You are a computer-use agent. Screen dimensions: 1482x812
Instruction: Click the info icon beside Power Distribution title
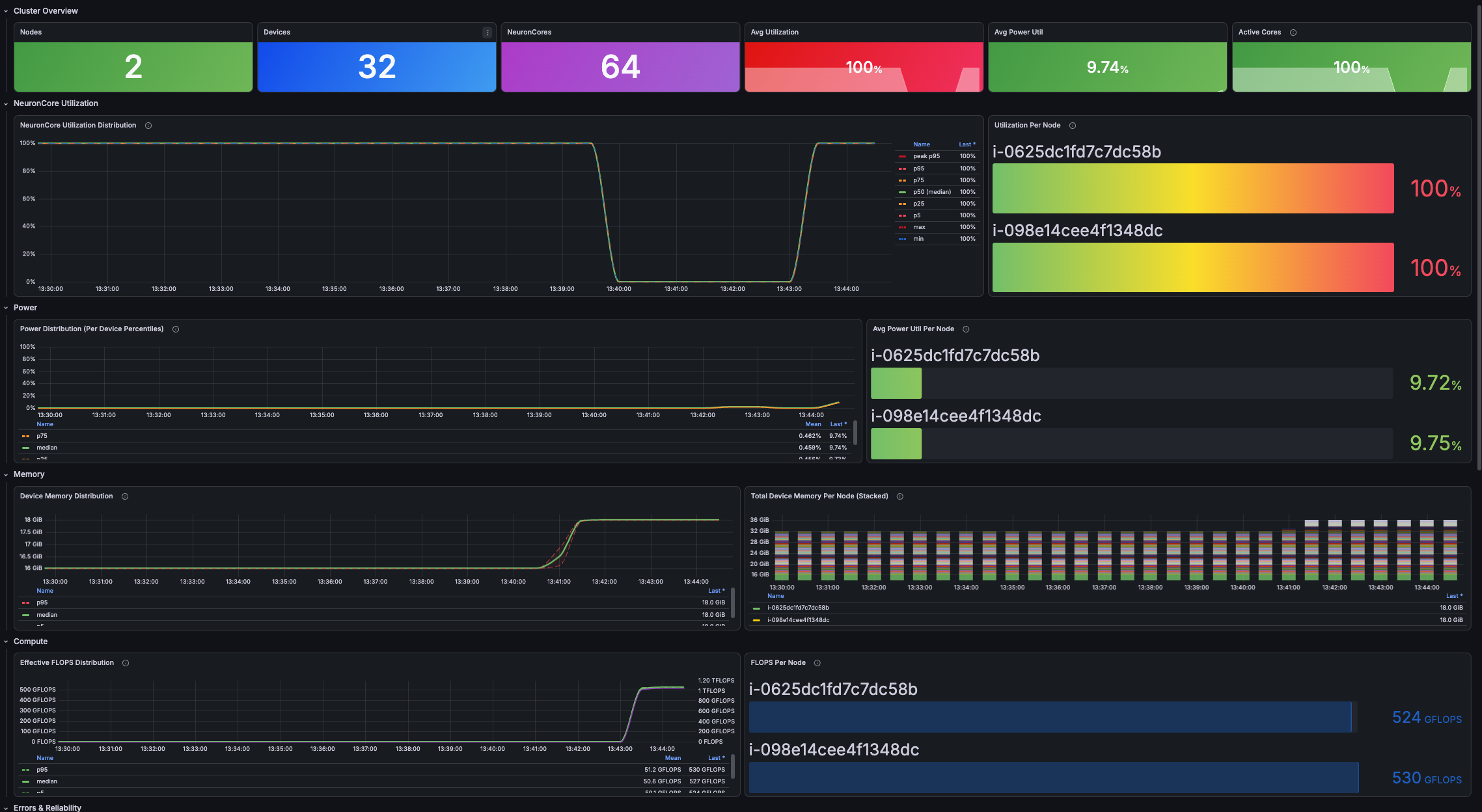tap(176, 329)
